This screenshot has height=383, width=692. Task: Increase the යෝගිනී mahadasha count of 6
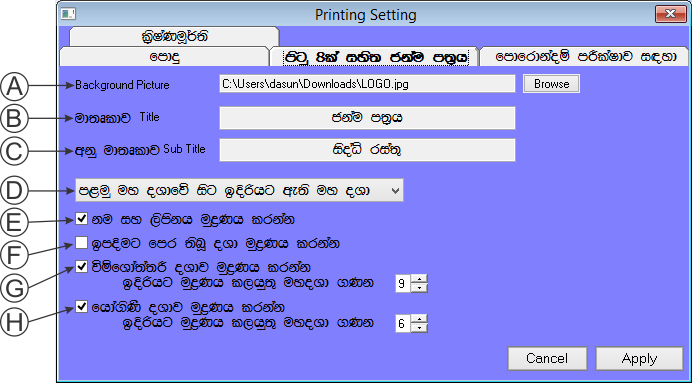[419, 319]
